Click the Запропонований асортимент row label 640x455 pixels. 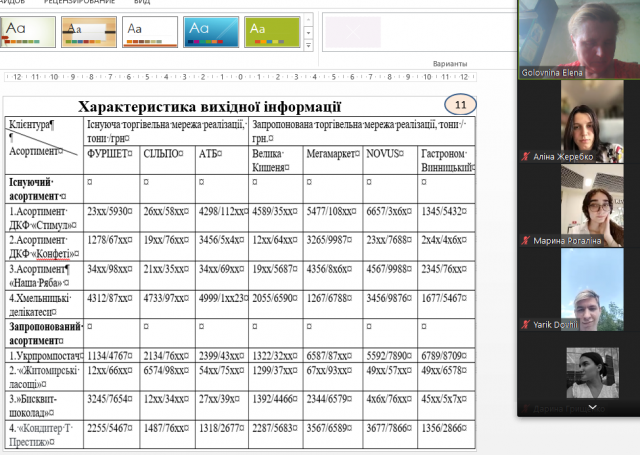click(x=44, y=333)
